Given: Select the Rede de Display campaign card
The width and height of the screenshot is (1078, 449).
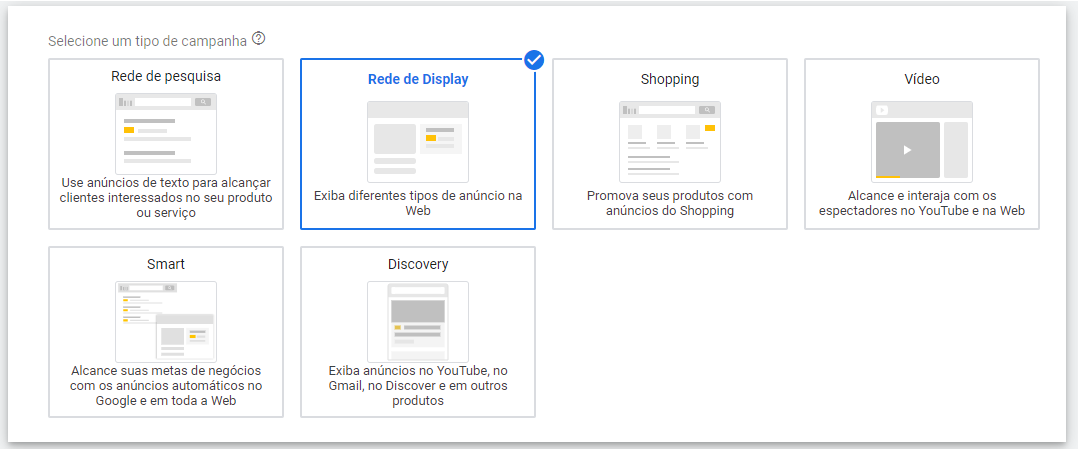Looking at the screenshot, I should pos(418,144).
